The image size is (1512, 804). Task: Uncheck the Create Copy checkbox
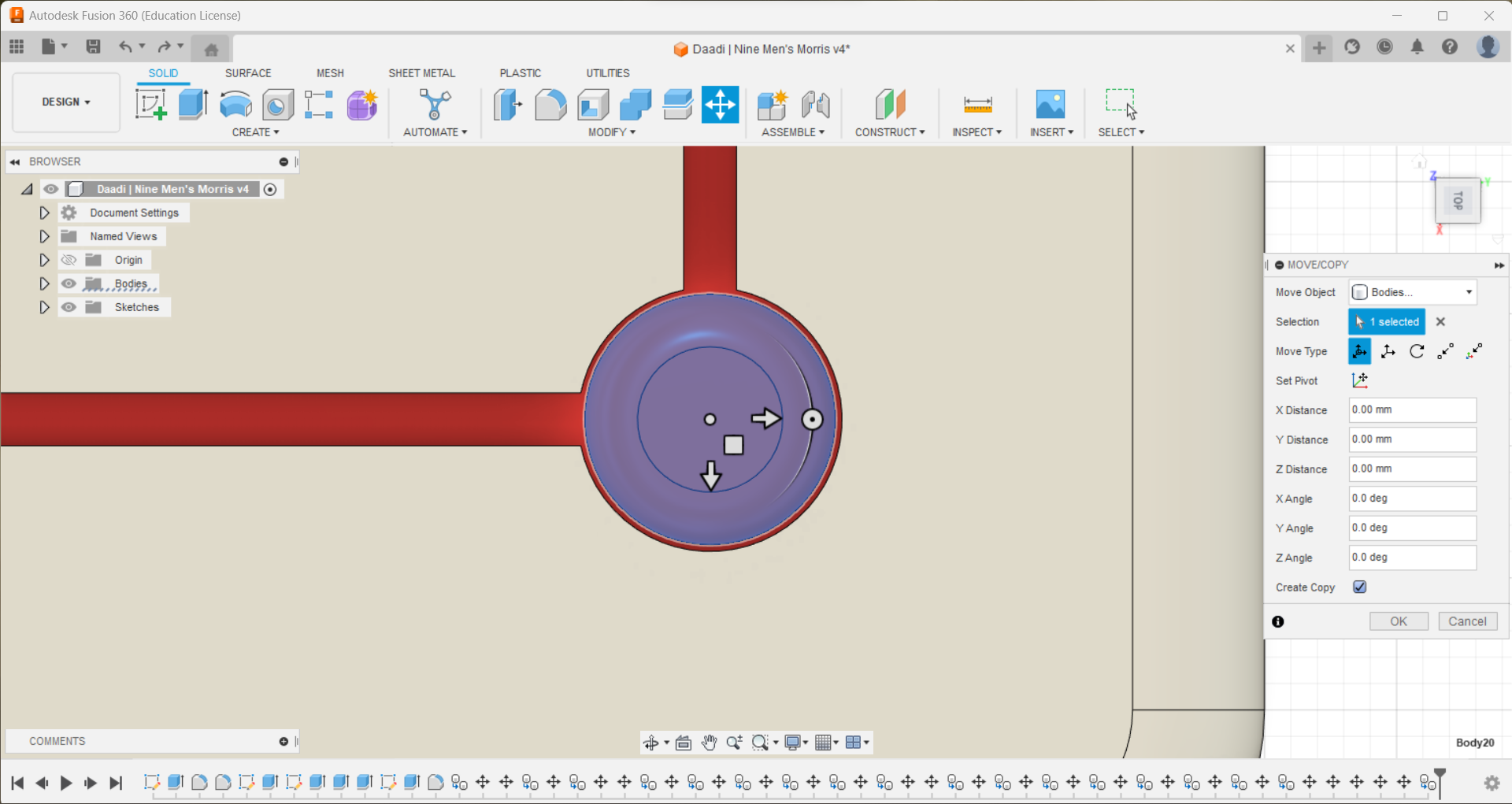coord(1360,587)
